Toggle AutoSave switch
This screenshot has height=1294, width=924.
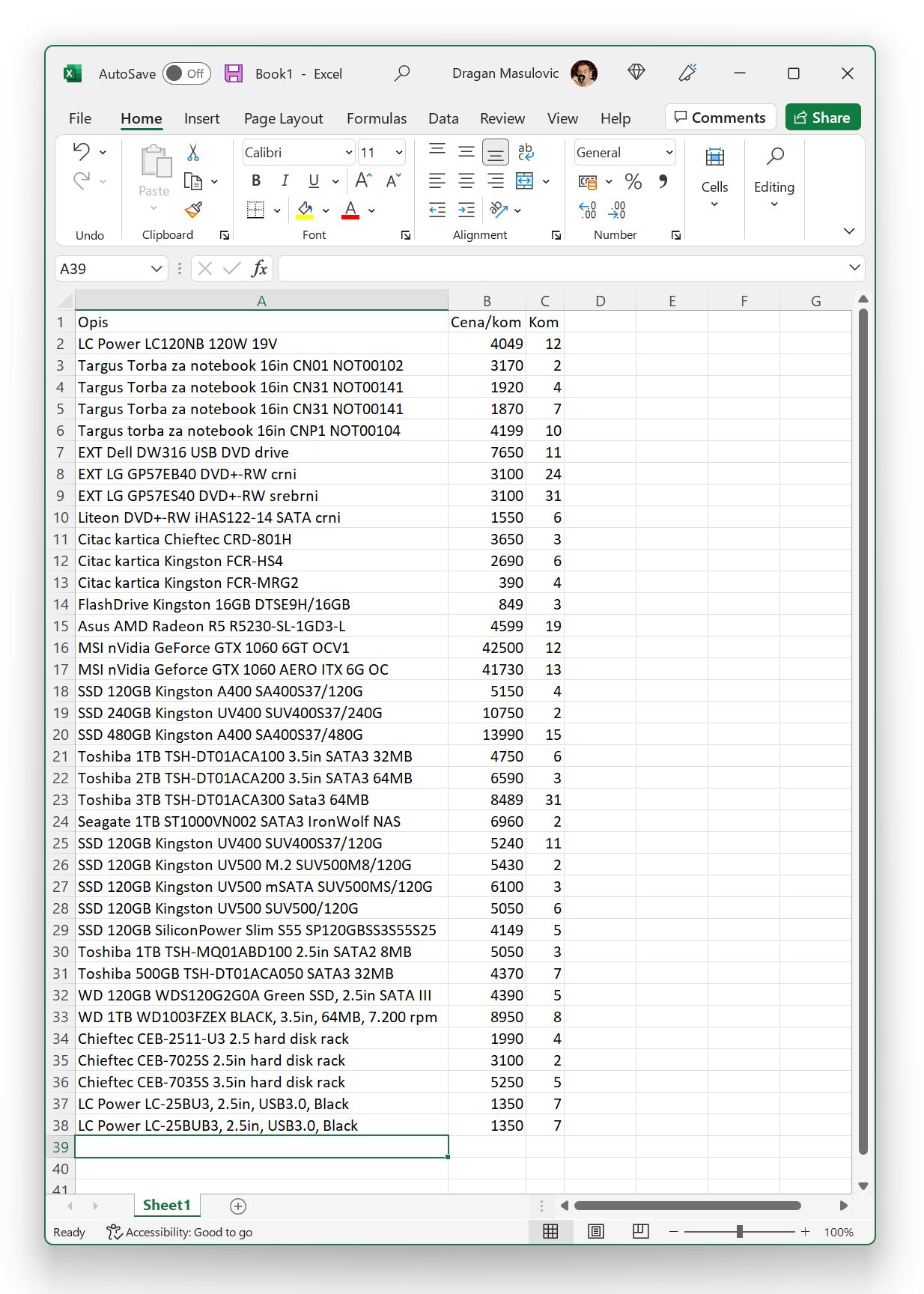click(x=186, y=73)
